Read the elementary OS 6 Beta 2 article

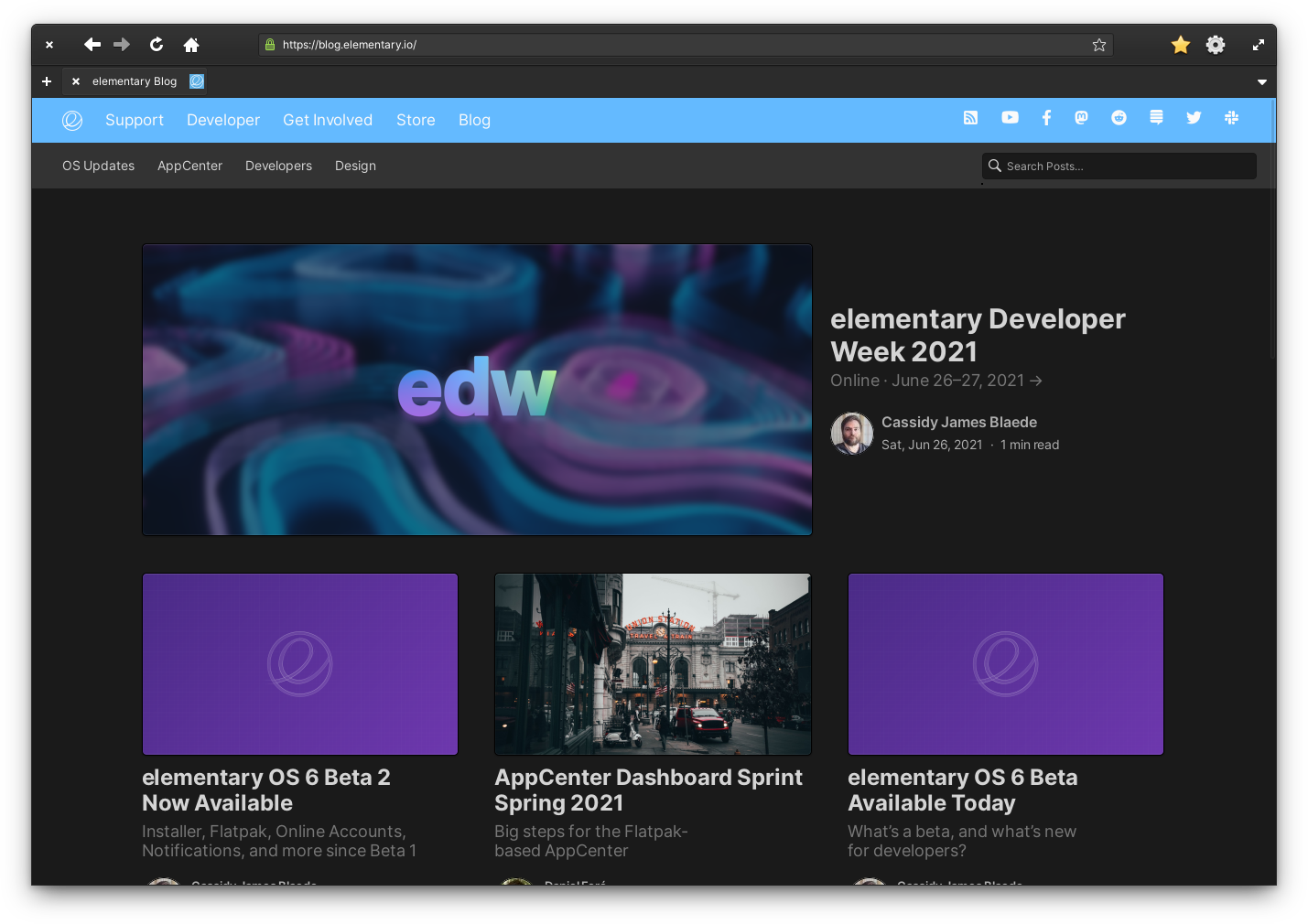[266, 790]
